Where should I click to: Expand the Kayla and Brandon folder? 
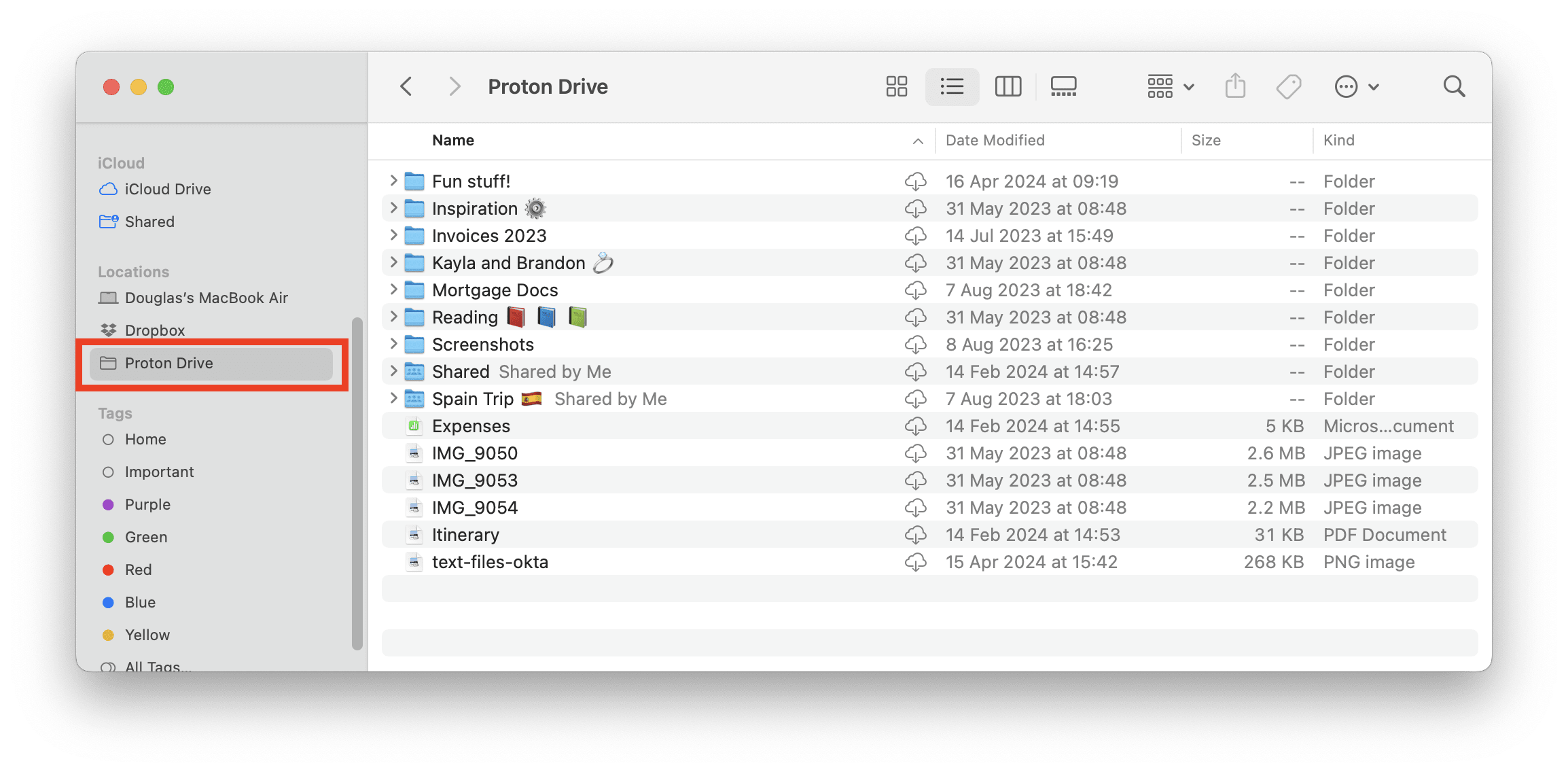tap(393, 262)
